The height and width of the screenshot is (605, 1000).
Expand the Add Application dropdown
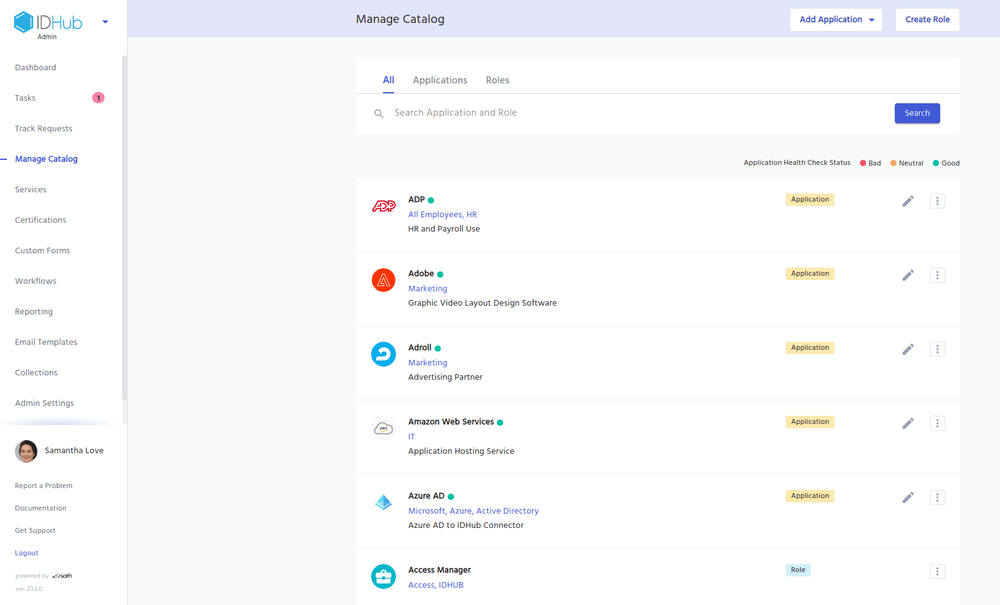836,19
